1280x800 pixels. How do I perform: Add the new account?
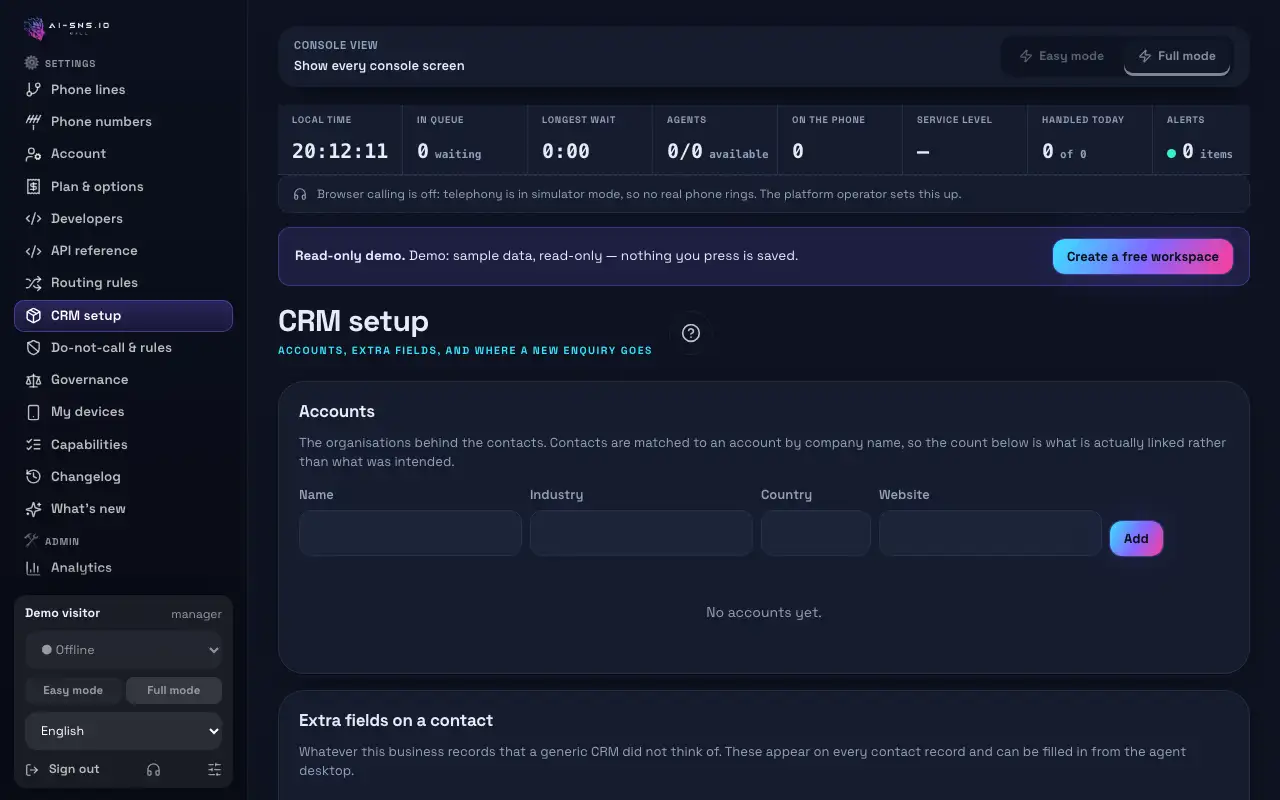[x=1136, y=538]
